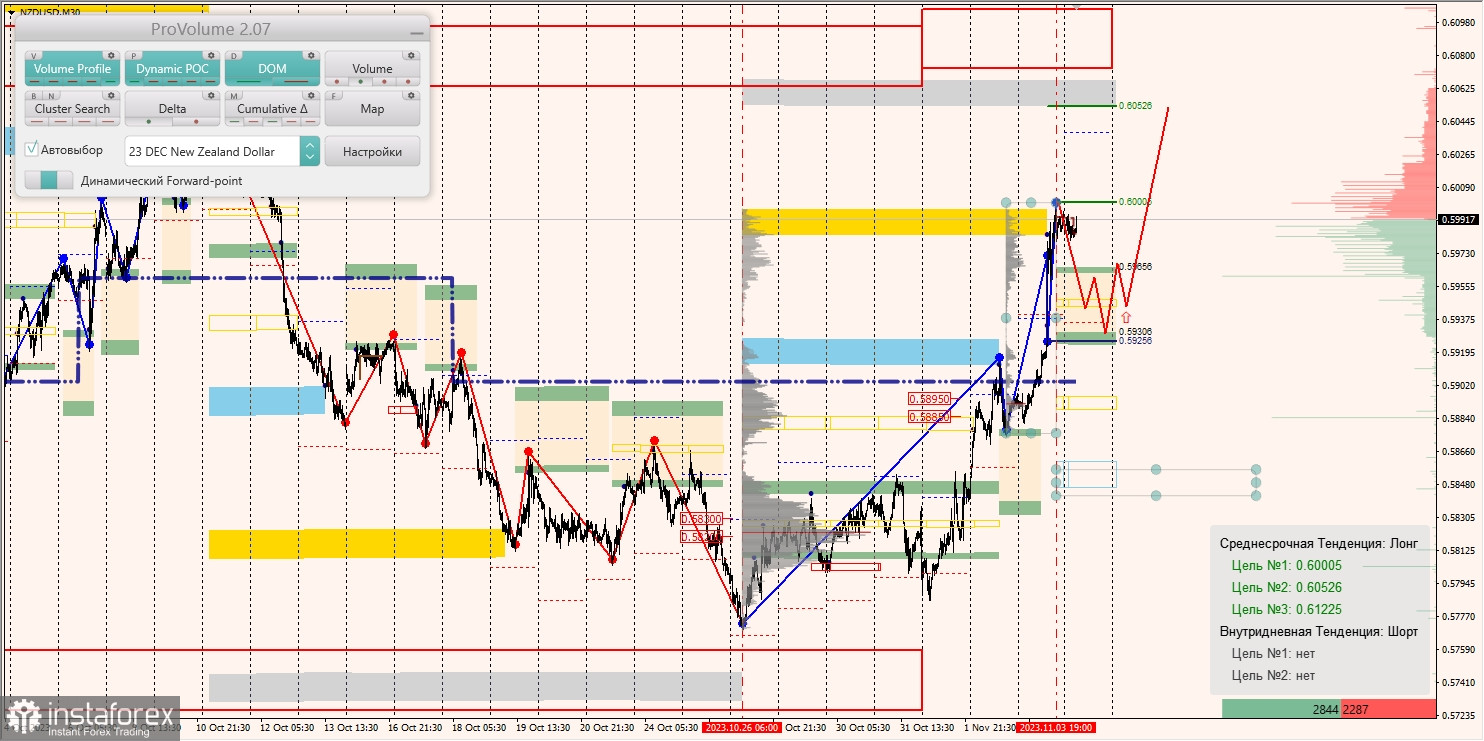
Task: Uncheck the Автовыбор checkbox
Action: 32,149
